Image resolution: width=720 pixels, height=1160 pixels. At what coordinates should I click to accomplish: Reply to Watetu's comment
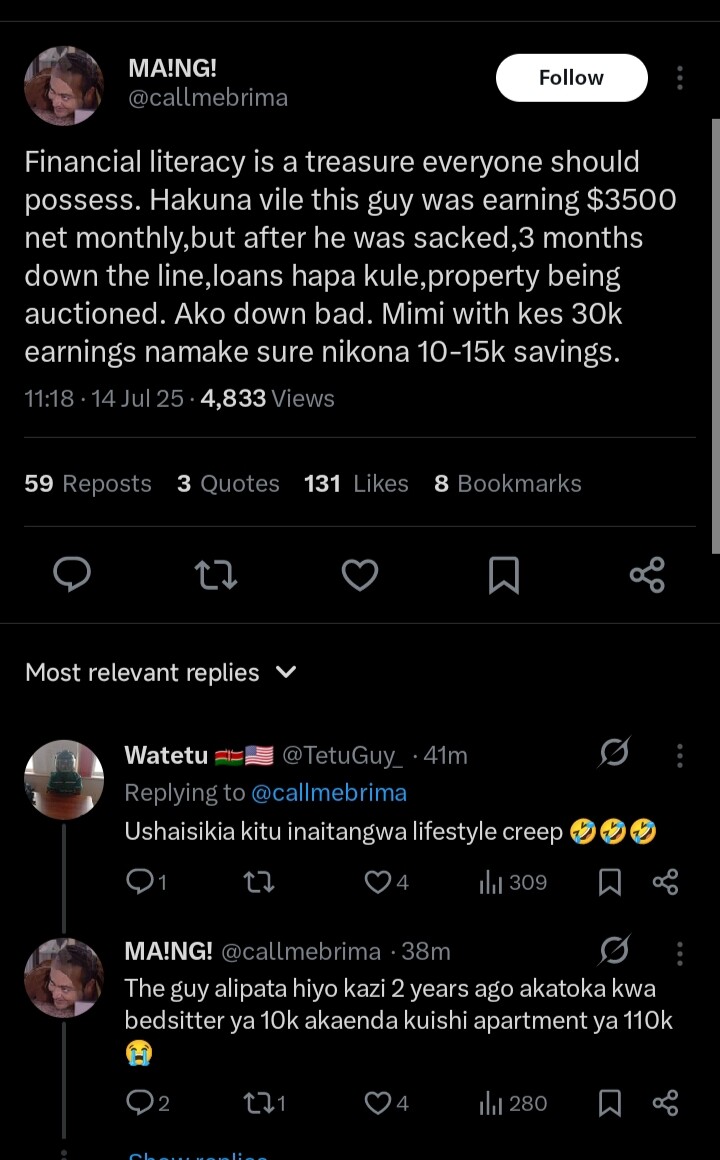click(138, 882)
